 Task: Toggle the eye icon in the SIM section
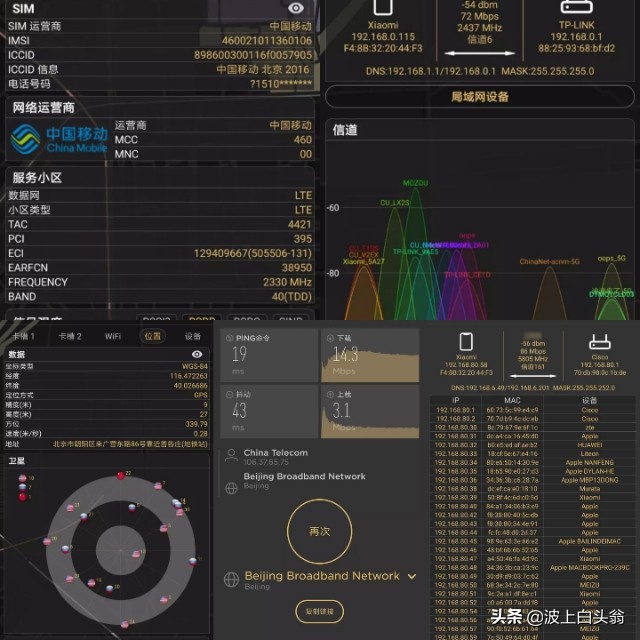[296, 8]
